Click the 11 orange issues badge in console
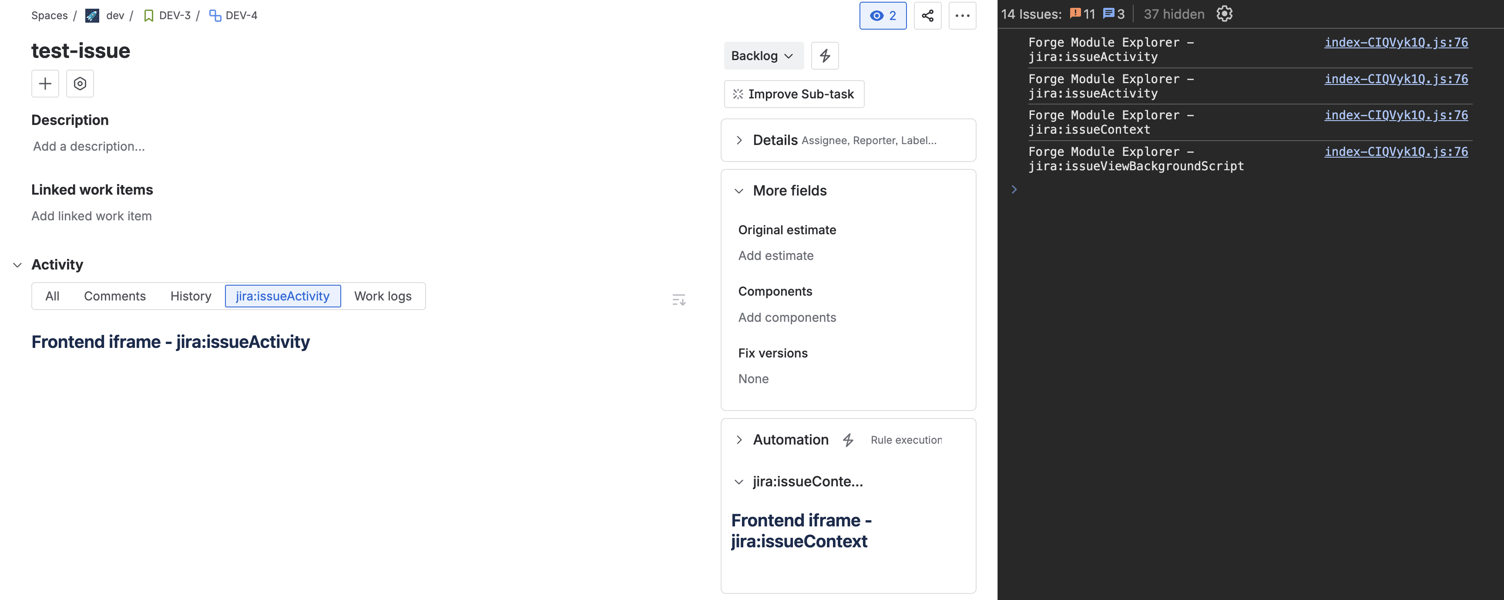 click(x=1083, y=14)
